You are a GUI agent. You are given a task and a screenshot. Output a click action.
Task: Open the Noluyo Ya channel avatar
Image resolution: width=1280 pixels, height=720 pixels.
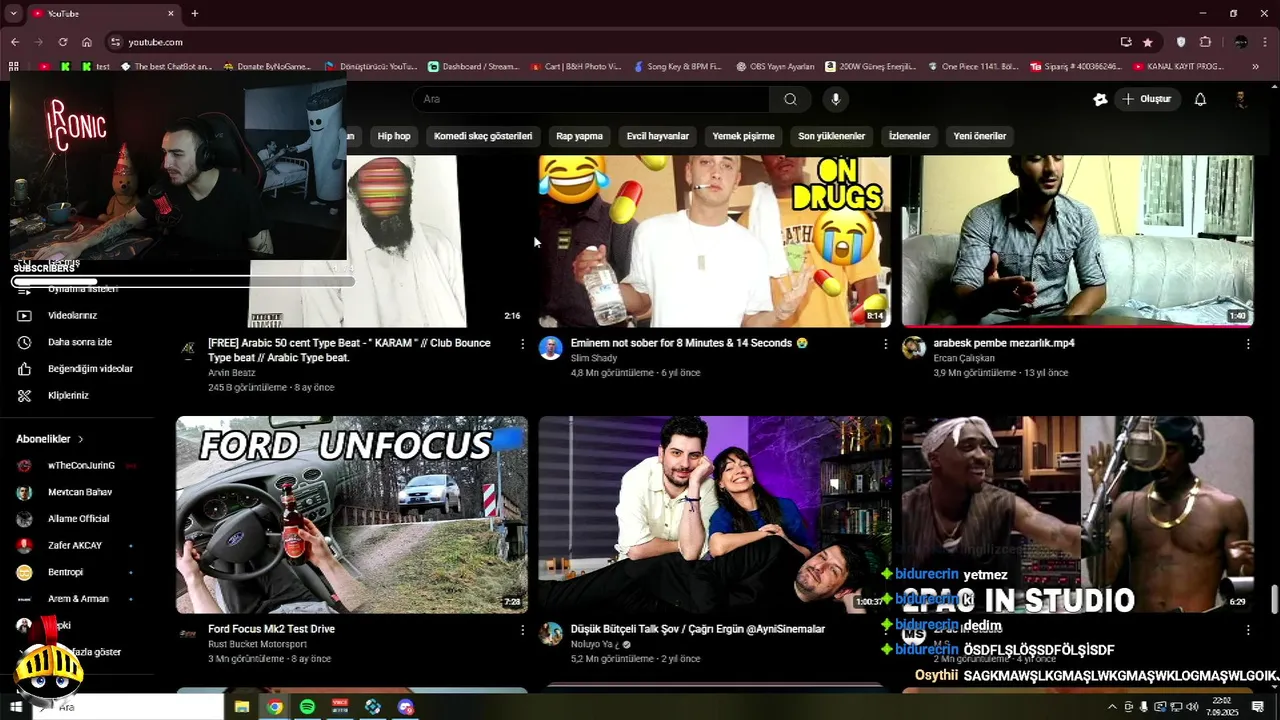(x=550, y=634)
